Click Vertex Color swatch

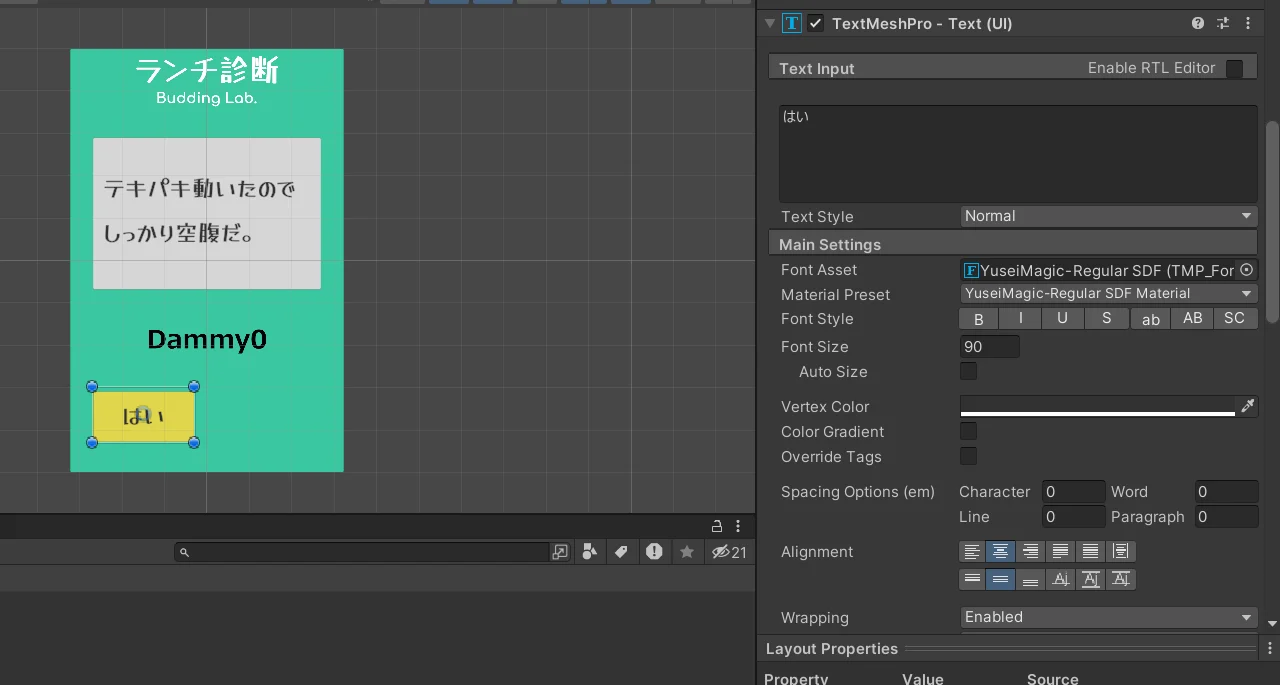point(1097,406)
